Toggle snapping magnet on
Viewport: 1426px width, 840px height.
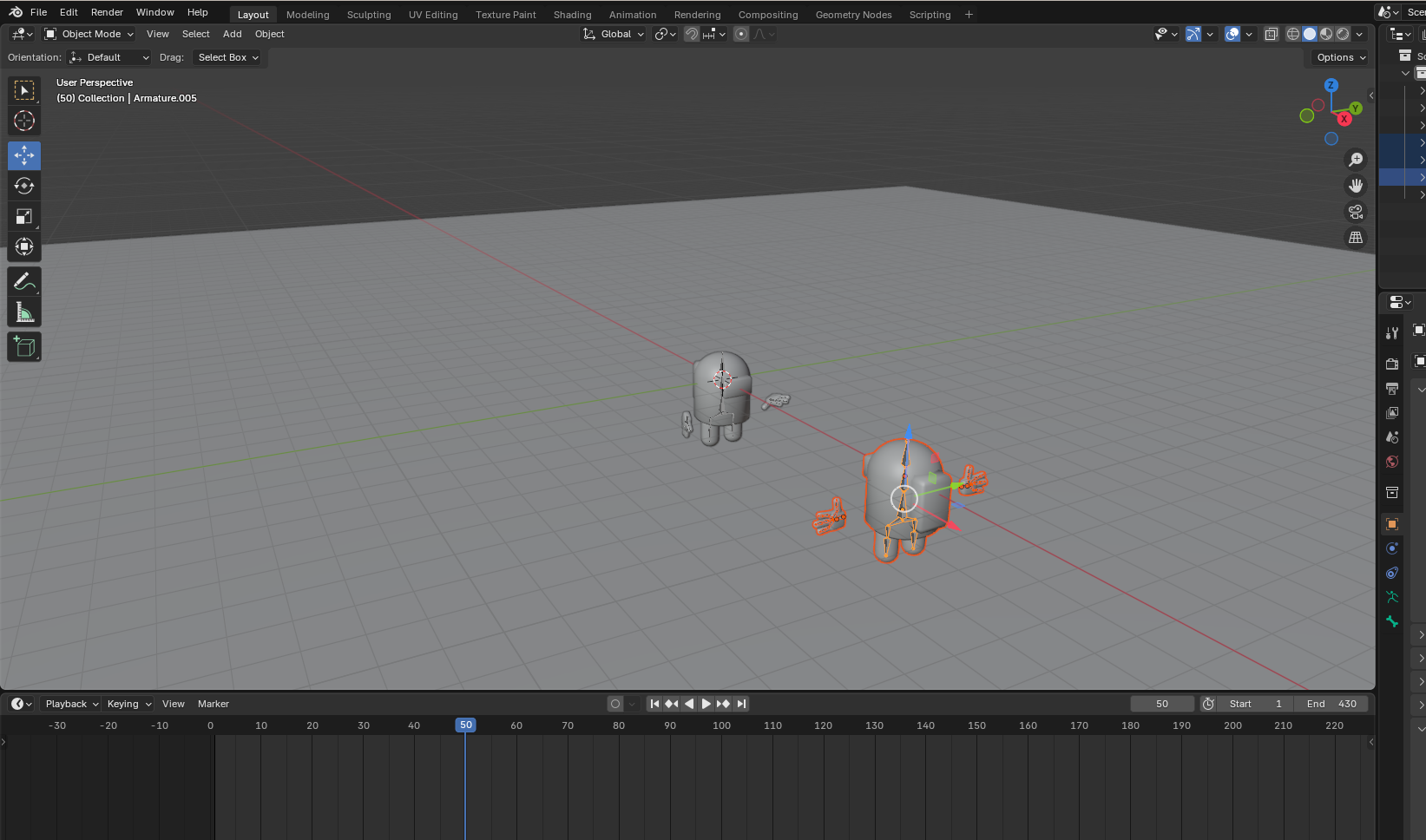click(692, 34)
